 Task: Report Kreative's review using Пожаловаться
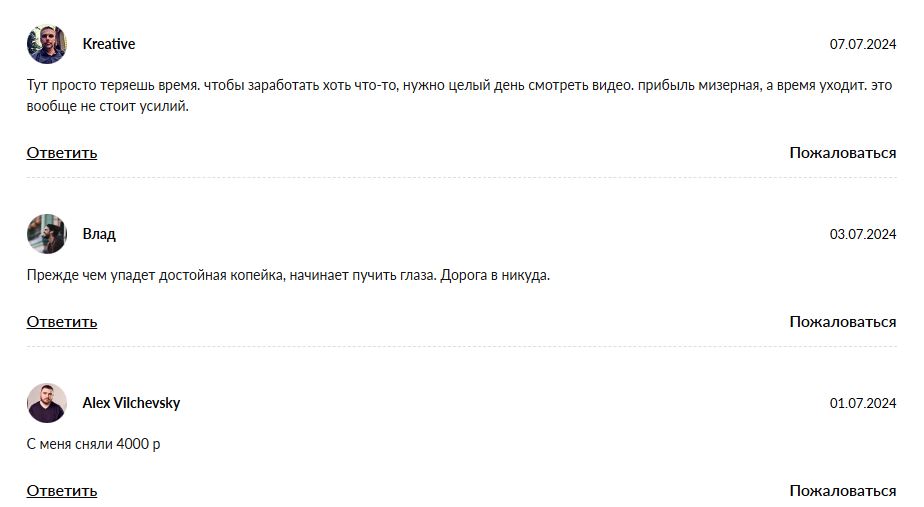point(842,153)
